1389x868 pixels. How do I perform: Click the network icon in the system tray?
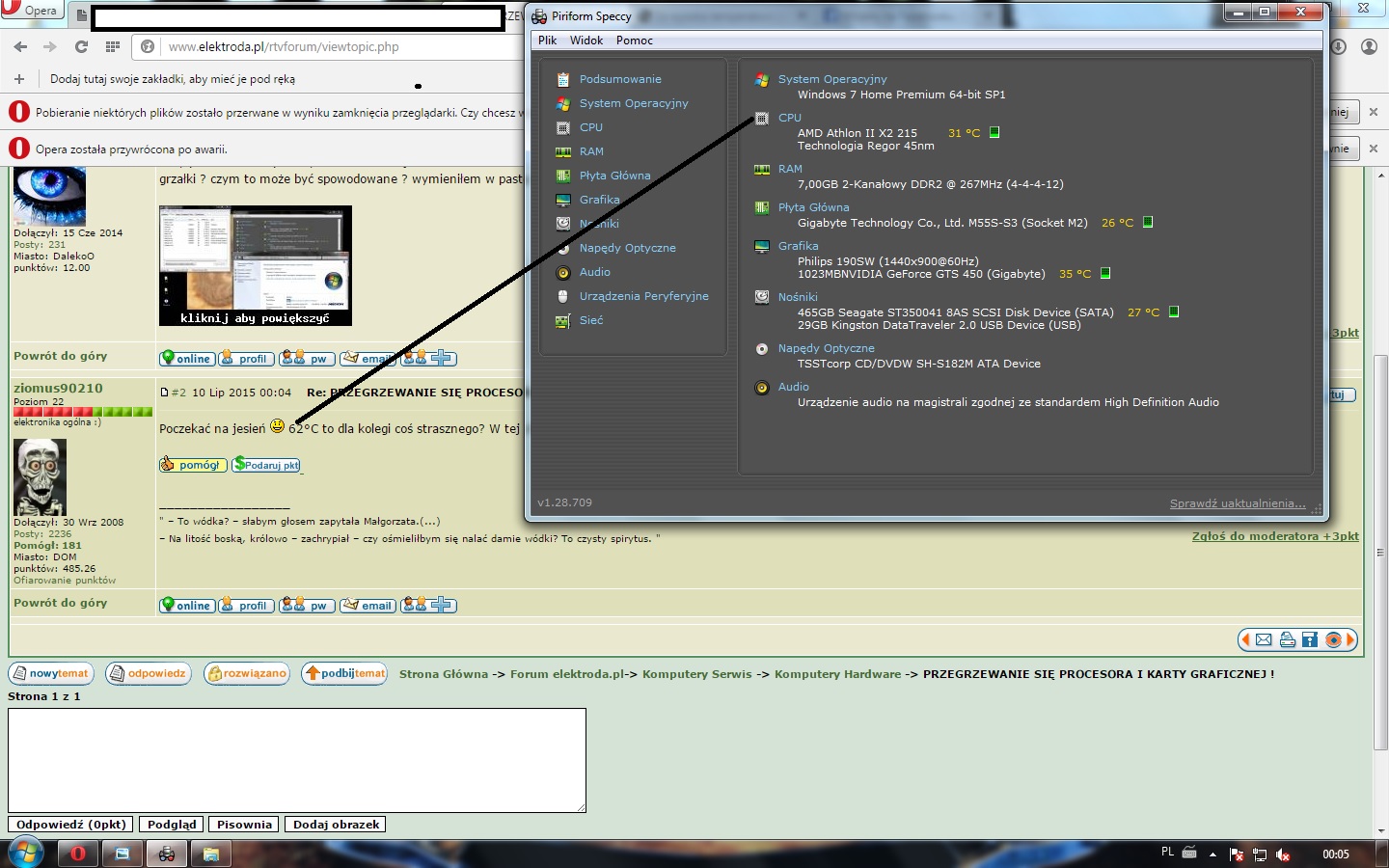(x=1260, y=854)
